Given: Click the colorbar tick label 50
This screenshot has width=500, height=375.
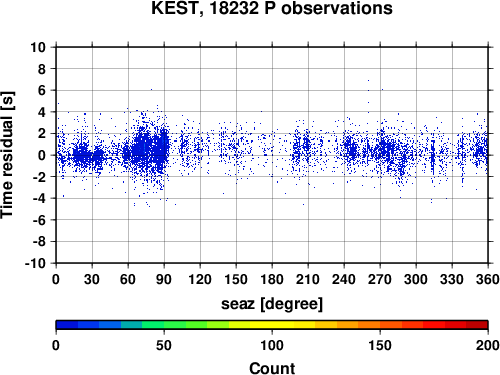Looking at the screenshot, I should click(164, 345).
